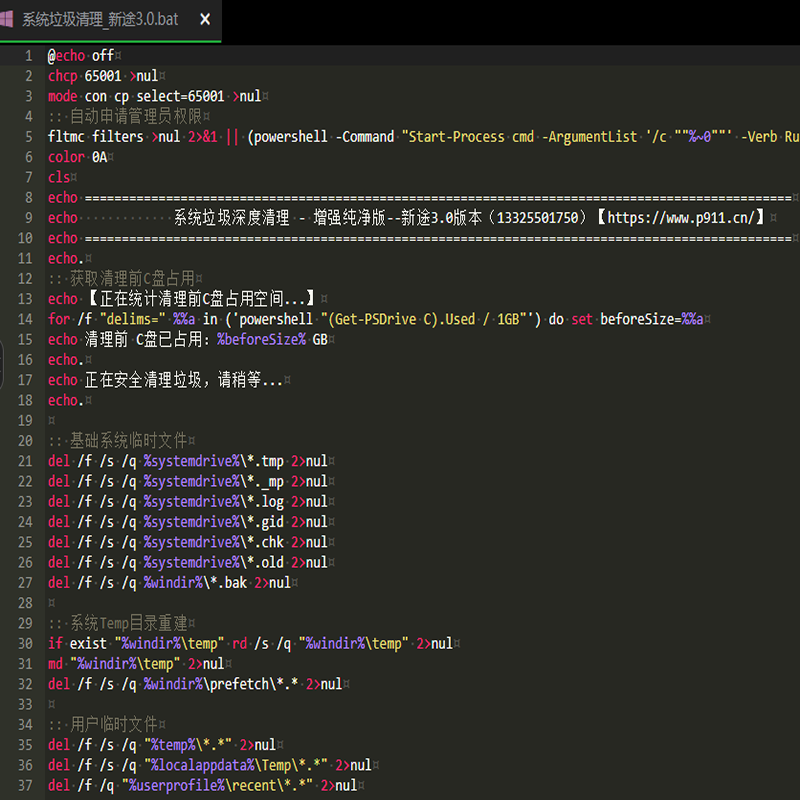
Task: Click '正在安全清理垃圾，请稍等' on line 17
Action: point(173,380)
